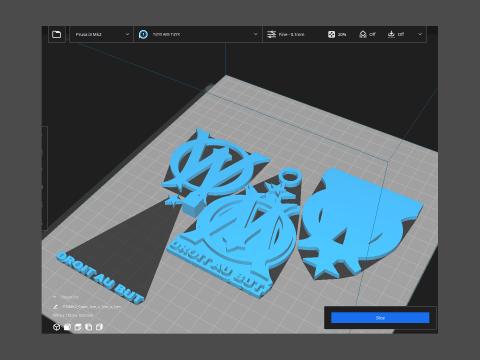Open the material and nozzle configuration dropdown
The height and width of the screenshot is (360, 480).
198,34
